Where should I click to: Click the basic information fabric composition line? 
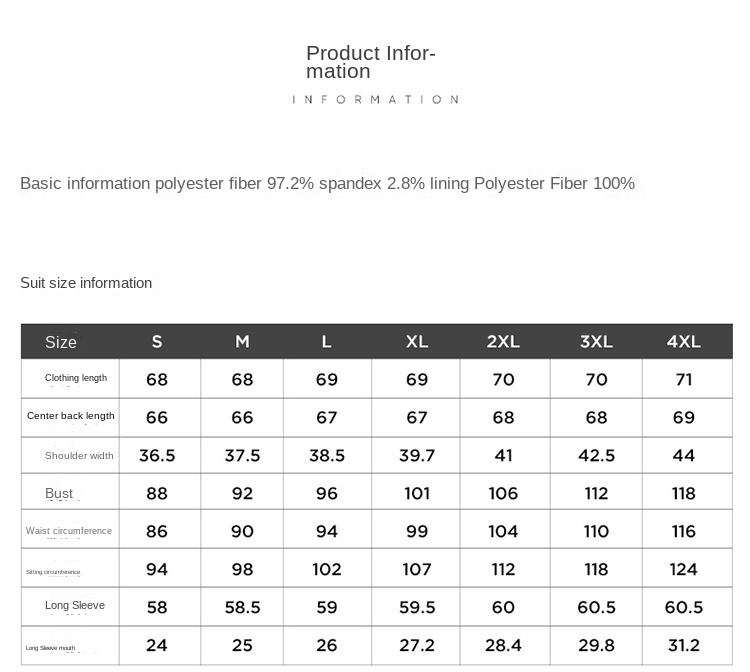(327, 184)
